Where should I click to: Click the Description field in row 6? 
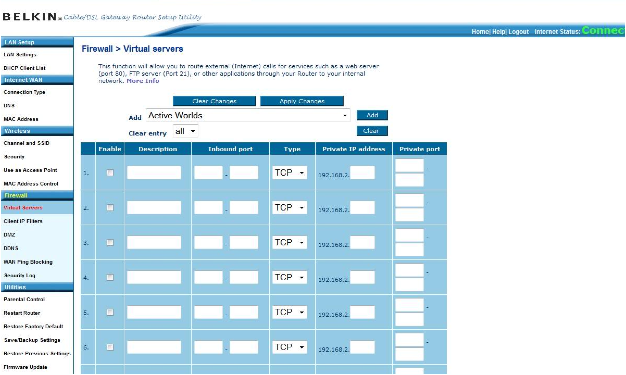coord(154,347)
